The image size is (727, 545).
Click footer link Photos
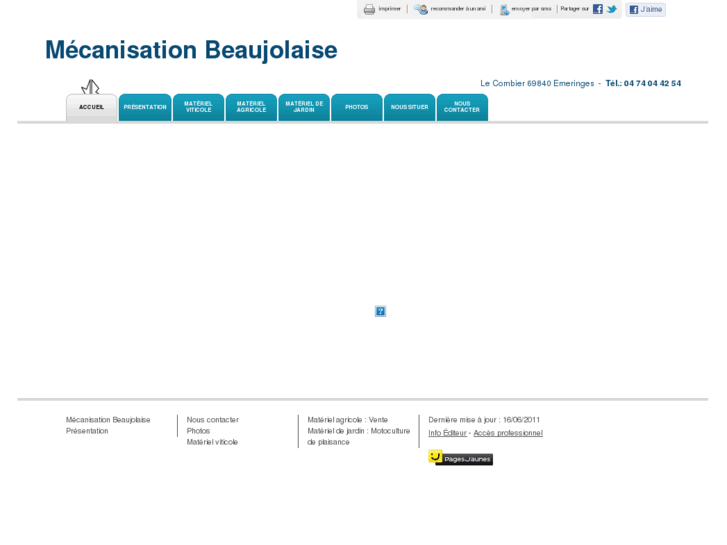click(198, 431)
